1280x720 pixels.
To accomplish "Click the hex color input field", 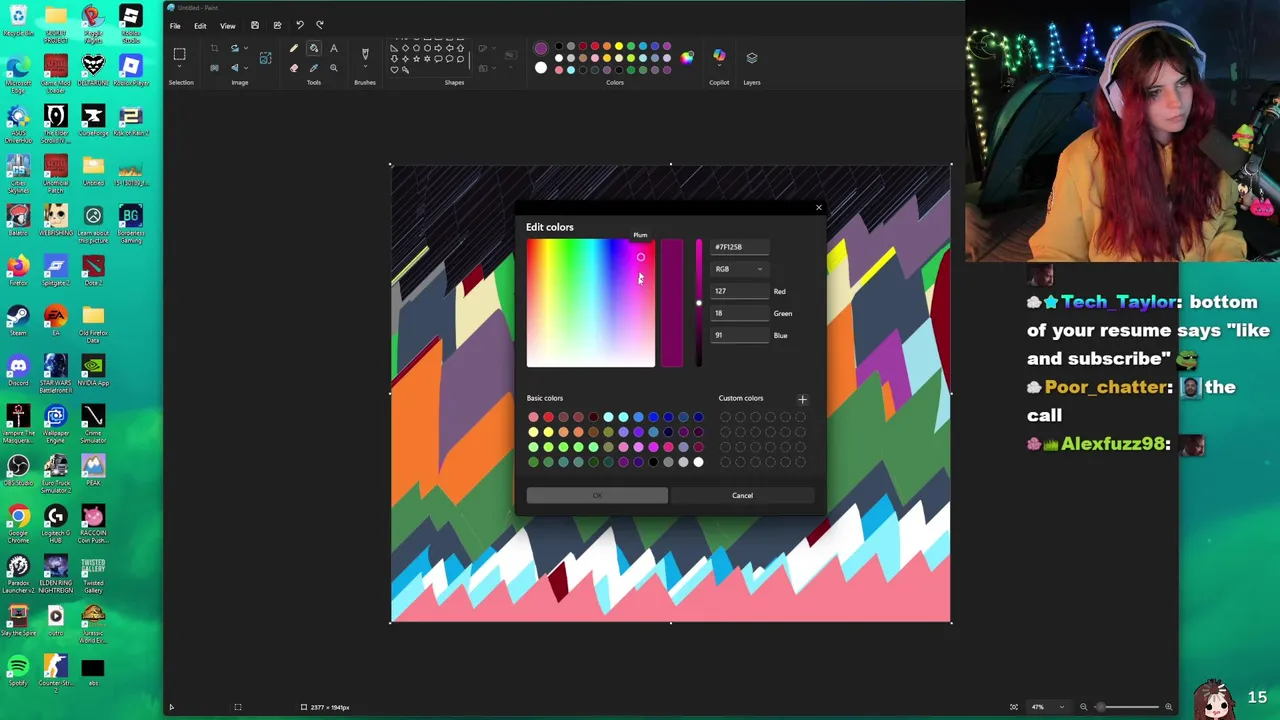I will [740, 247].
